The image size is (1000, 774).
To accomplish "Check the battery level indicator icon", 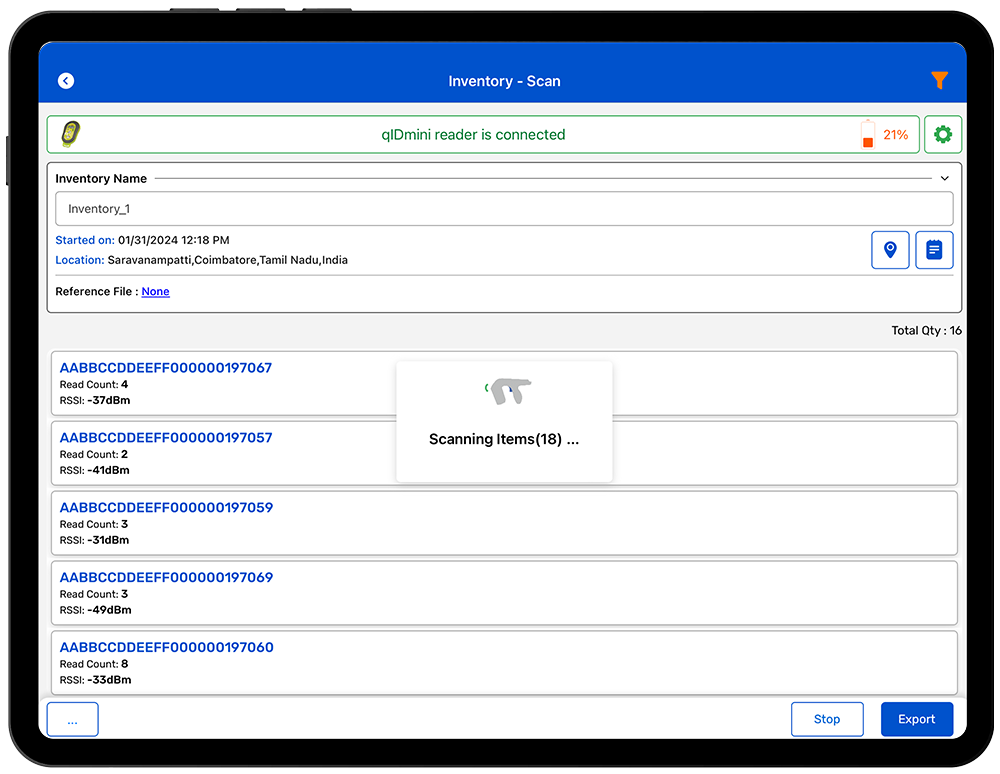I will (867, 135).
